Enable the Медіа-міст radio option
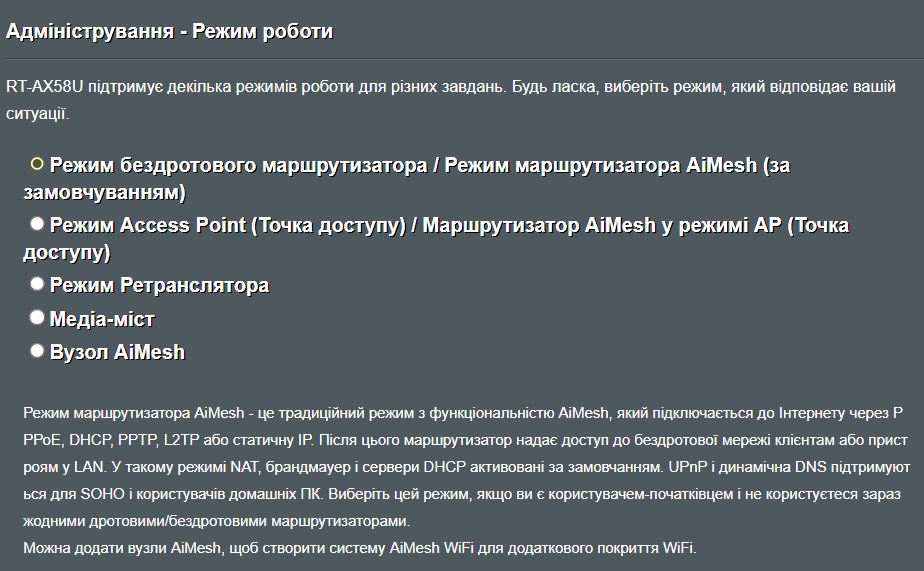This screenshot has width=924, height=571. (37, 317)
